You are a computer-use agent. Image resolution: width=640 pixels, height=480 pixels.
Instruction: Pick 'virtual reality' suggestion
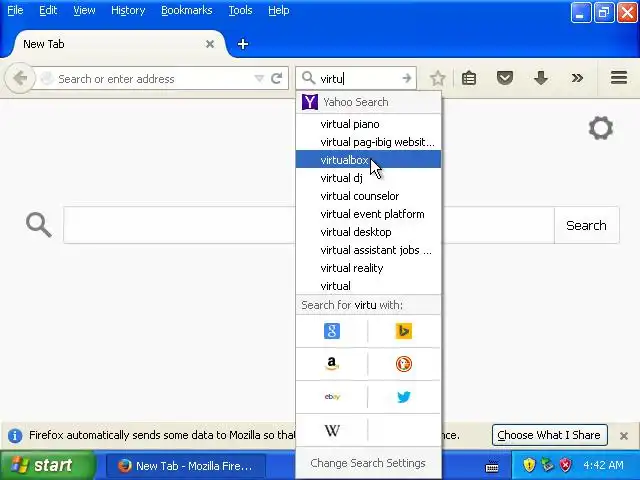coord(368,268)
